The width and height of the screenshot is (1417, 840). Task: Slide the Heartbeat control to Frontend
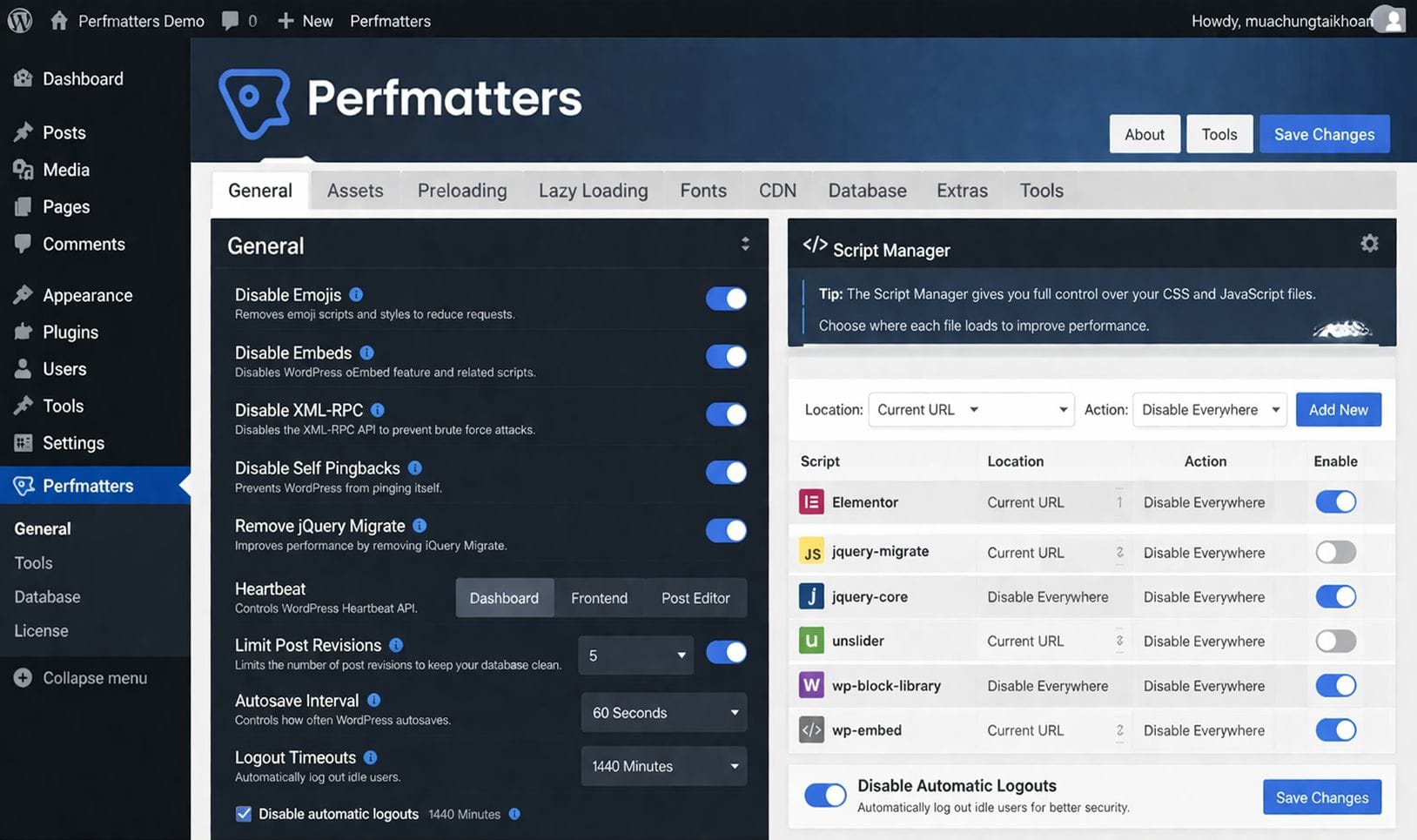pos(599,597)
